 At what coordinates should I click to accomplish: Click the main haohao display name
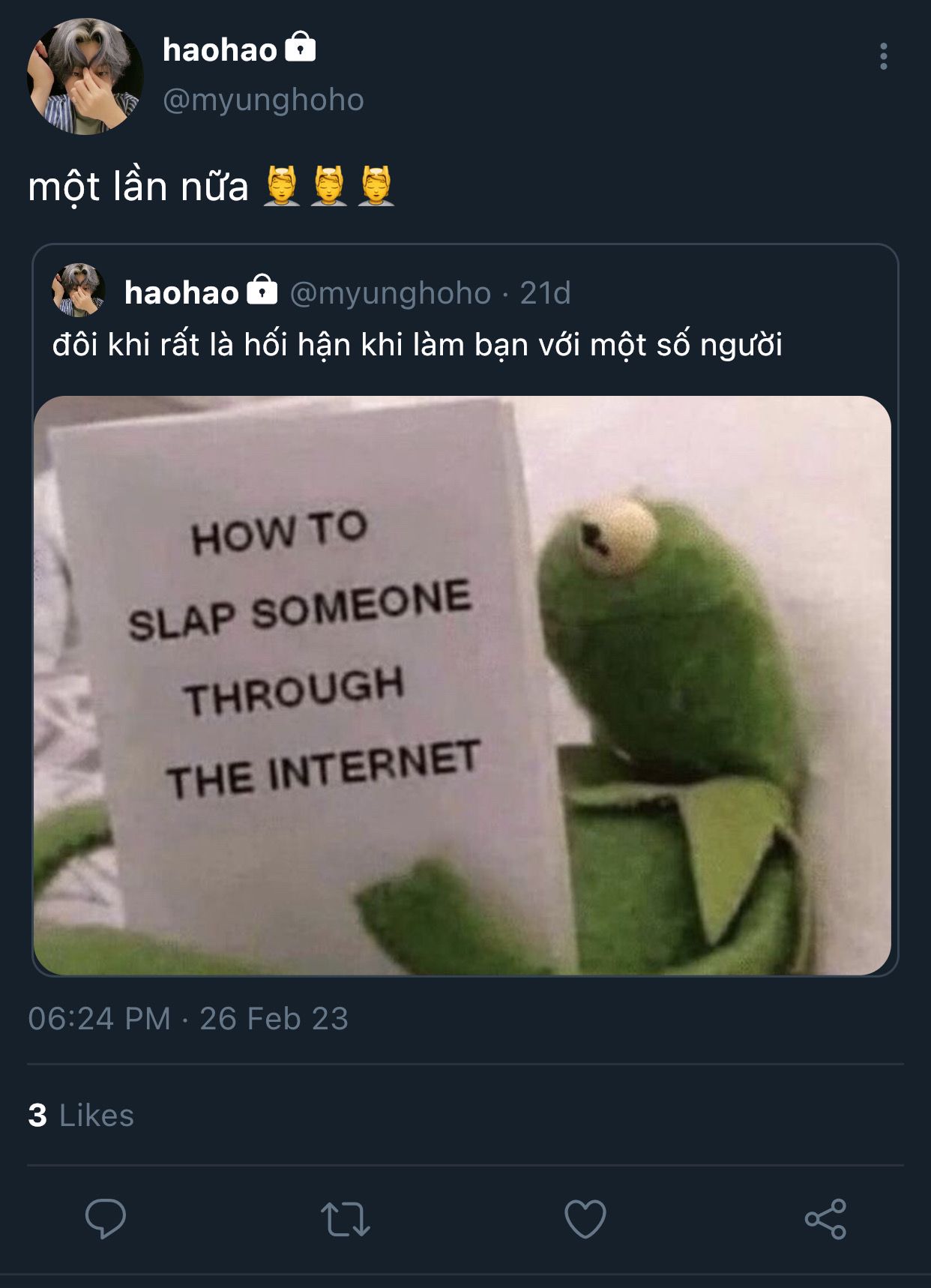[x=220, y=50]
